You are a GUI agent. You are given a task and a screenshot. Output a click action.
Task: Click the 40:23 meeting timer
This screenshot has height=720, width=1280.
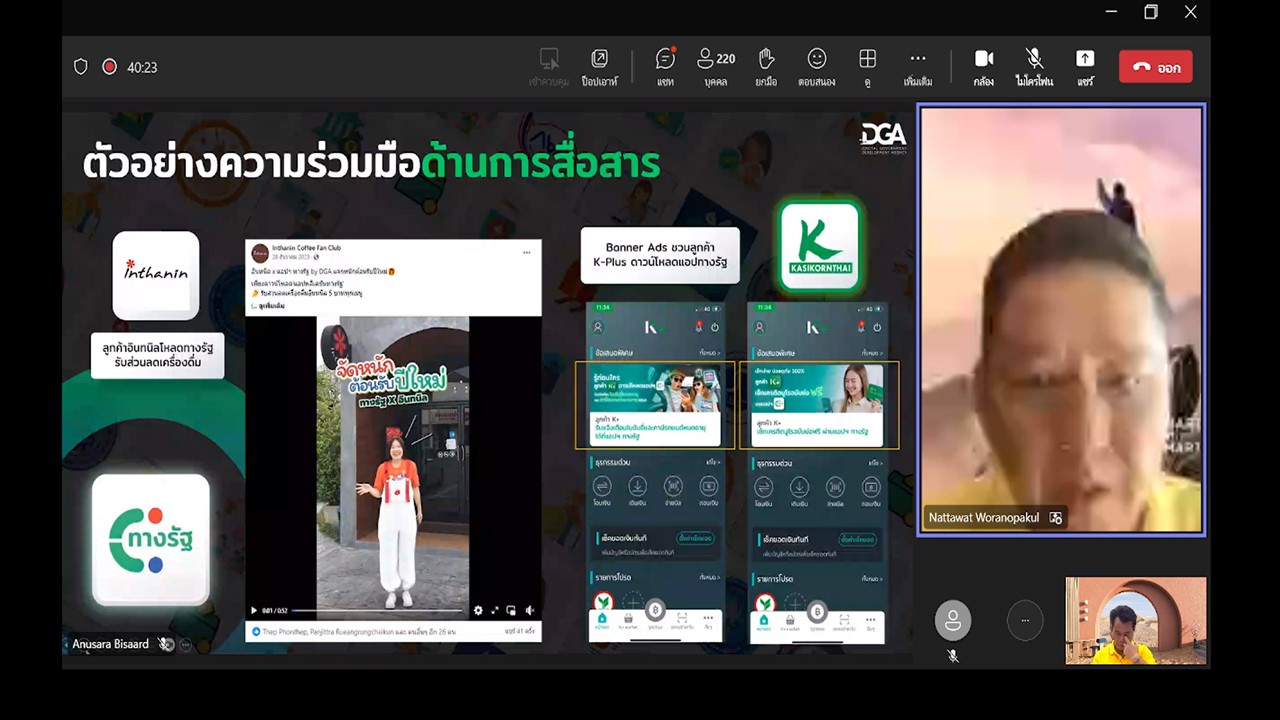pyautogui.click(x=142, y=67)
